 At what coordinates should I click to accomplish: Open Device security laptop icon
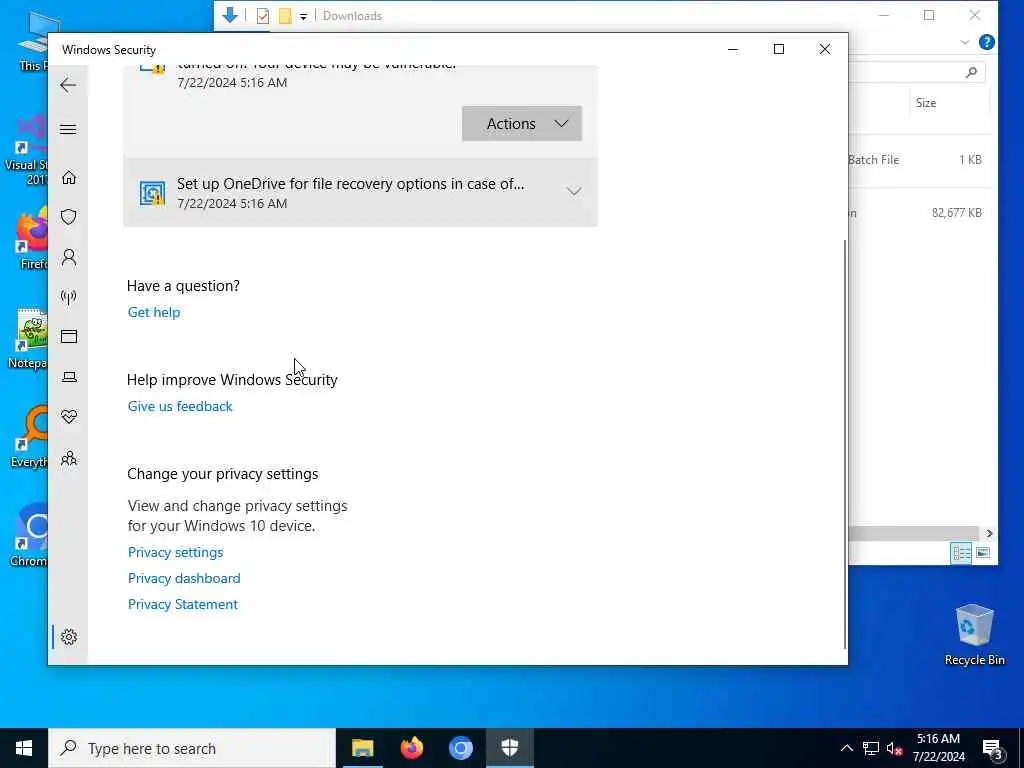pyautogui.click(x=69, y=377)
